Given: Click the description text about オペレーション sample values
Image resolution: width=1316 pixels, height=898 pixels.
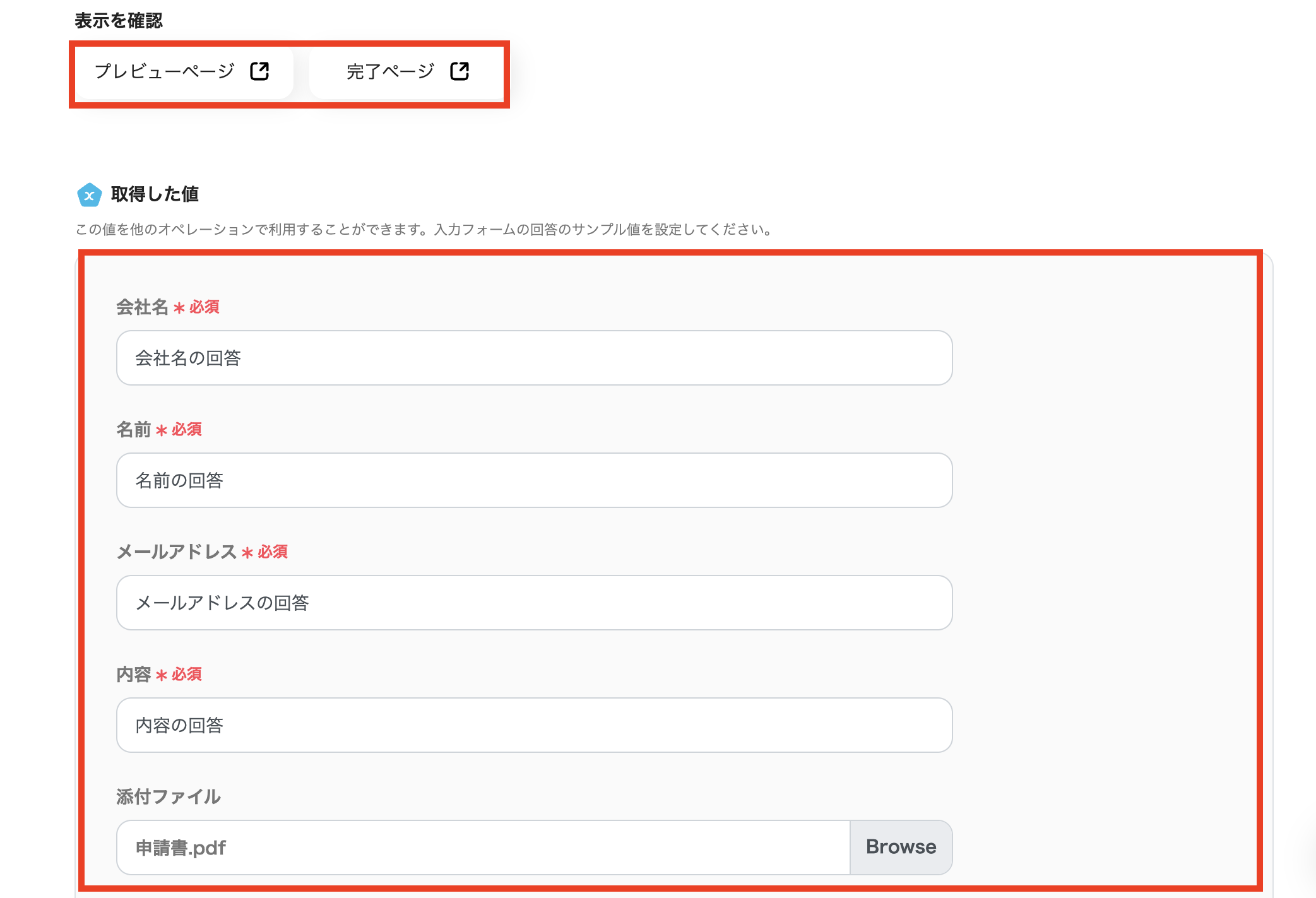Looking at the screenshot, I should [424, 230].
